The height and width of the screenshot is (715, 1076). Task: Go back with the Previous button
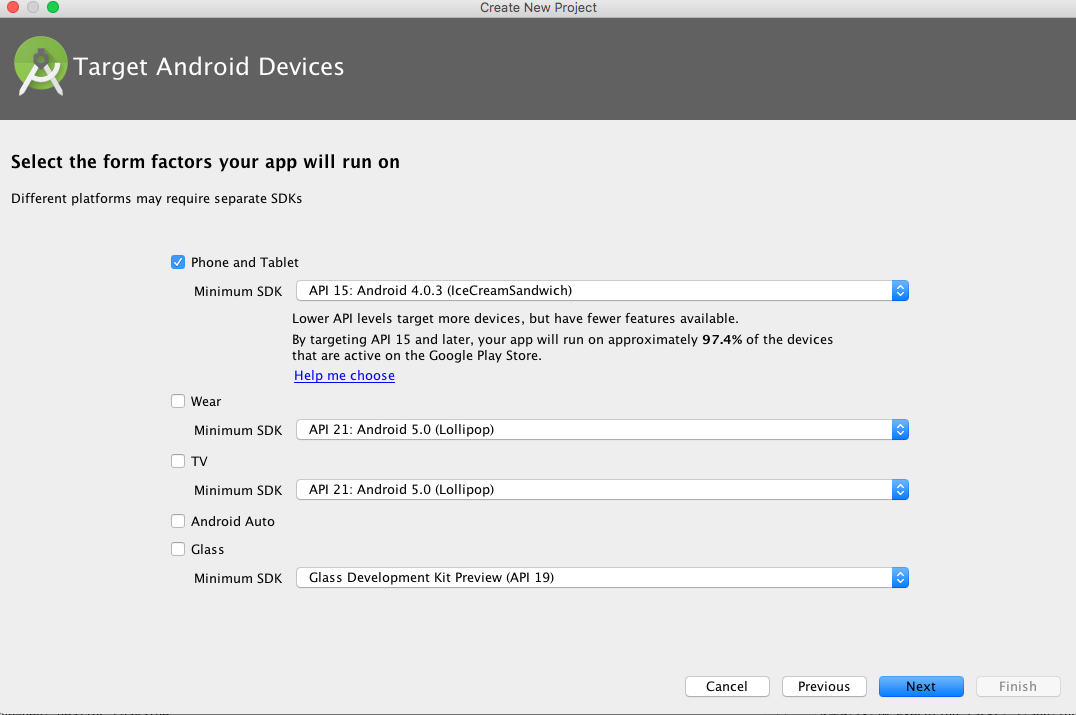tap(824, 687)
